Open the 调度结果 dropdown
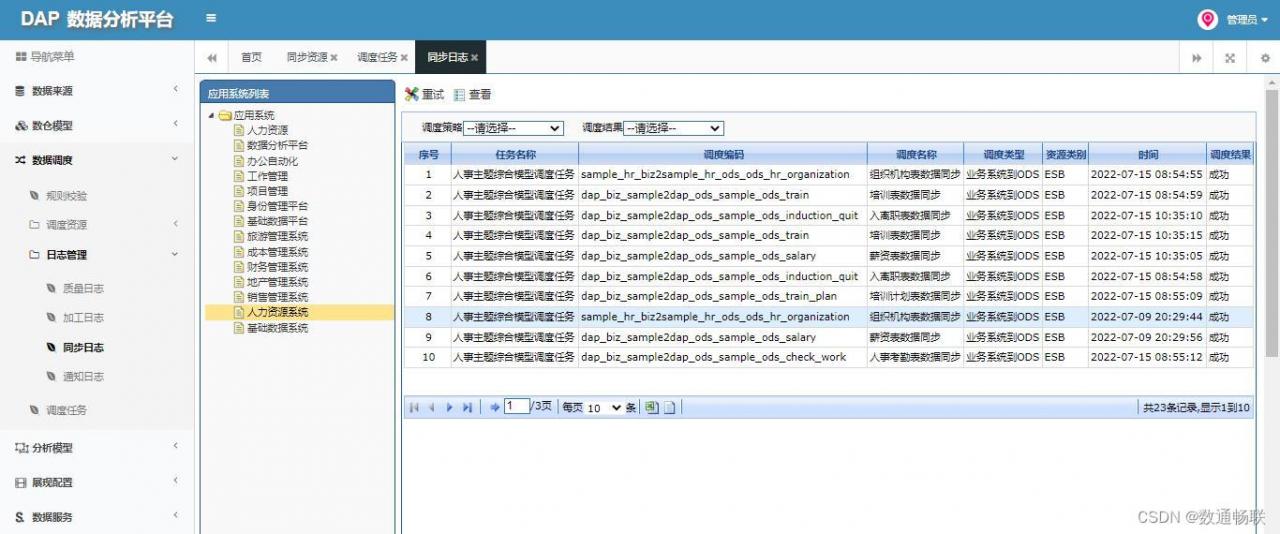1280x534 pixels. (673, 128)
